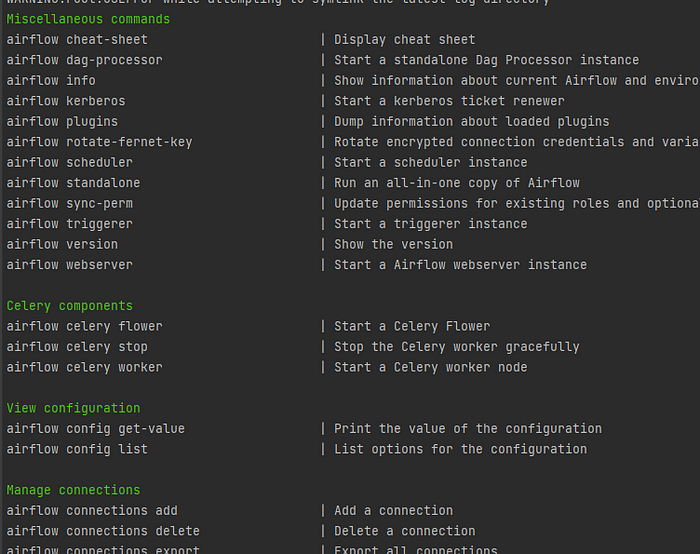Click 'airflow connections delete' command line
The width and height of the screenshot is (700, 554).
tap(103, 531)
